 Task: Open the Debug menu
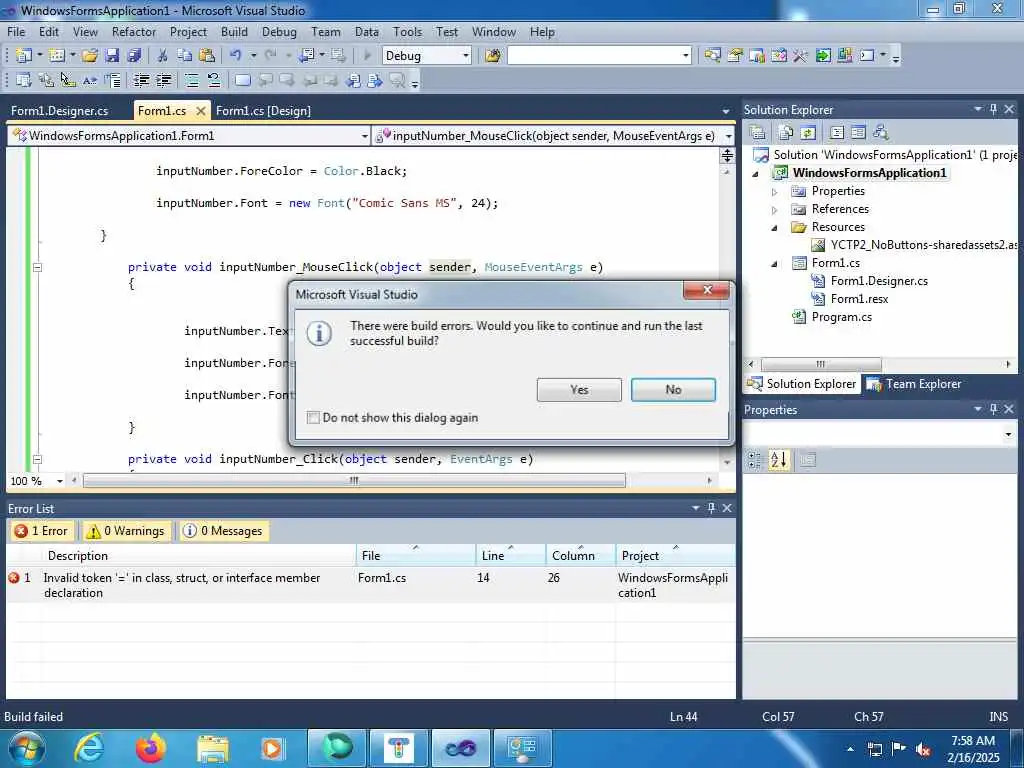tap(279, 31)
